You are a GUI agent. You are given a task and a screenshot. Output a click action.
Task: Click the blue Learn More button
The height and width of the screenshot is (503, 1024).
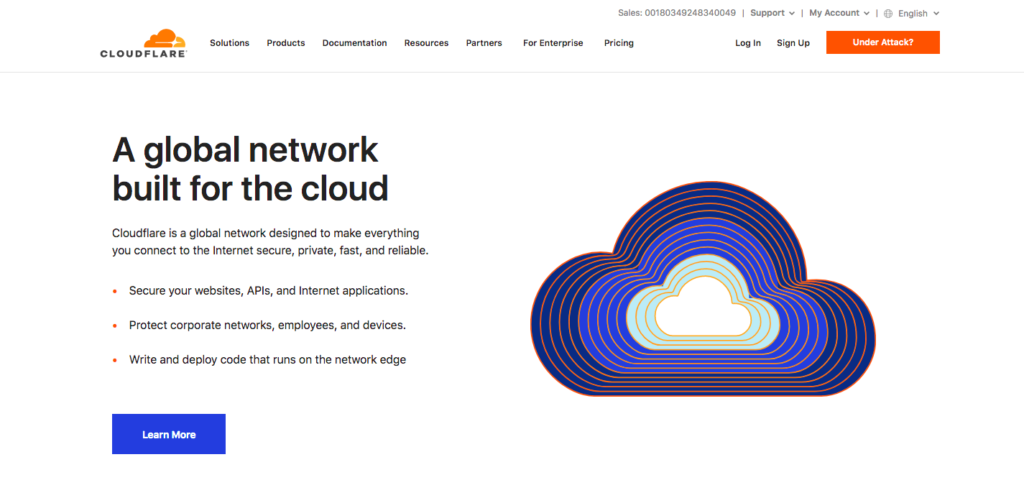pos(168,434)
